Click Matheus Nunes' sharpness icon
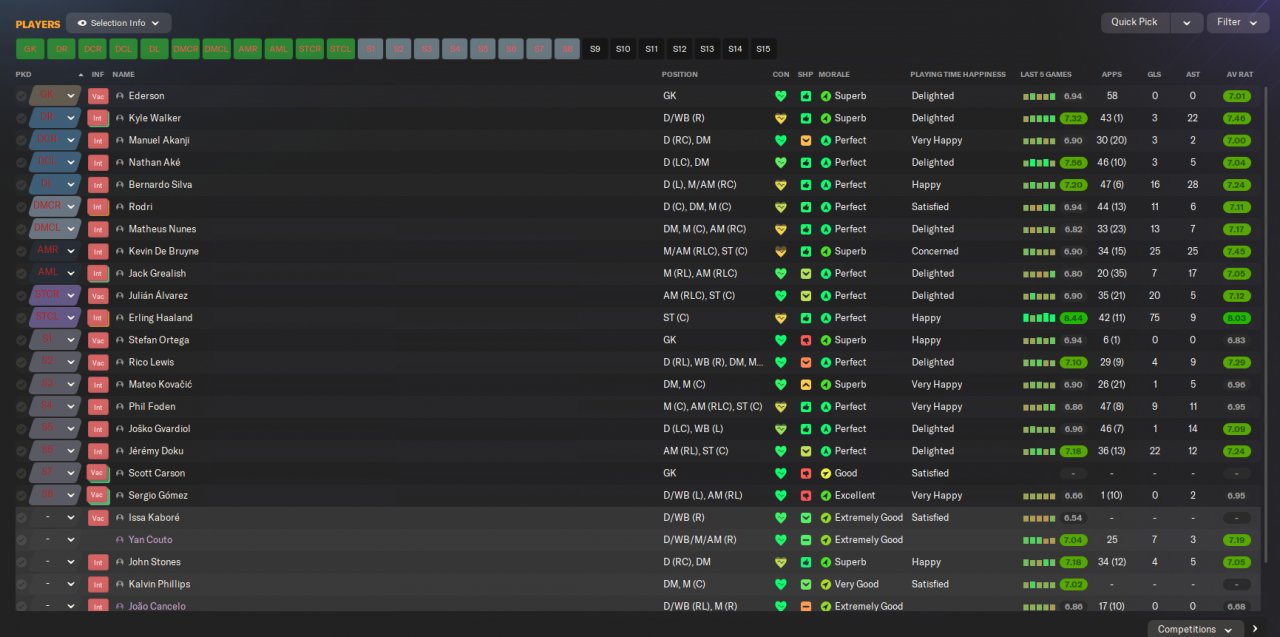 coord(806,229)
